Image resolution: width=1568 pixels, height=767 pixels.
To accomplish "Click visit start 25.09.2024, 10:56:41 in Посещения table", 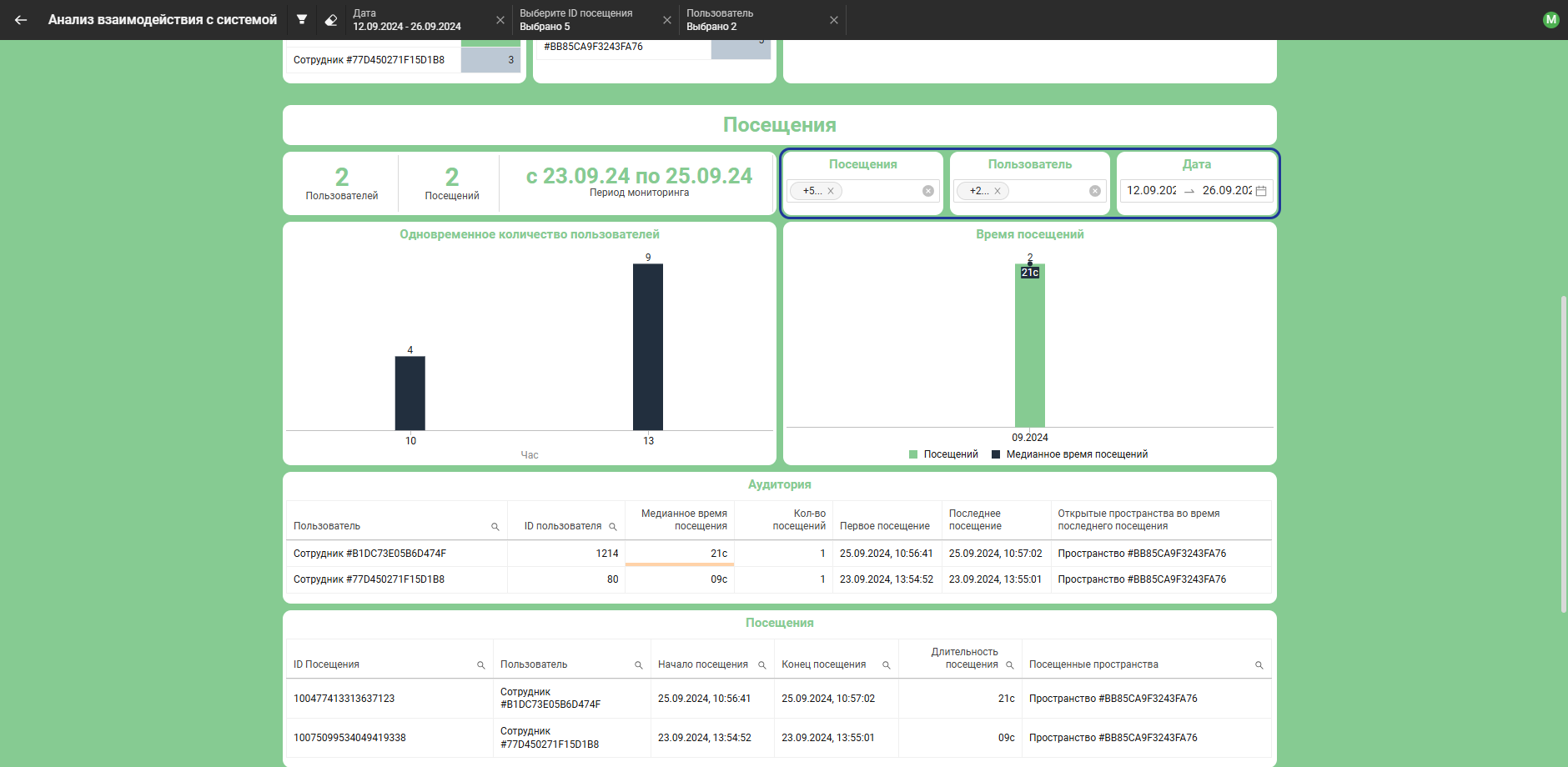I will pos(705,699).
